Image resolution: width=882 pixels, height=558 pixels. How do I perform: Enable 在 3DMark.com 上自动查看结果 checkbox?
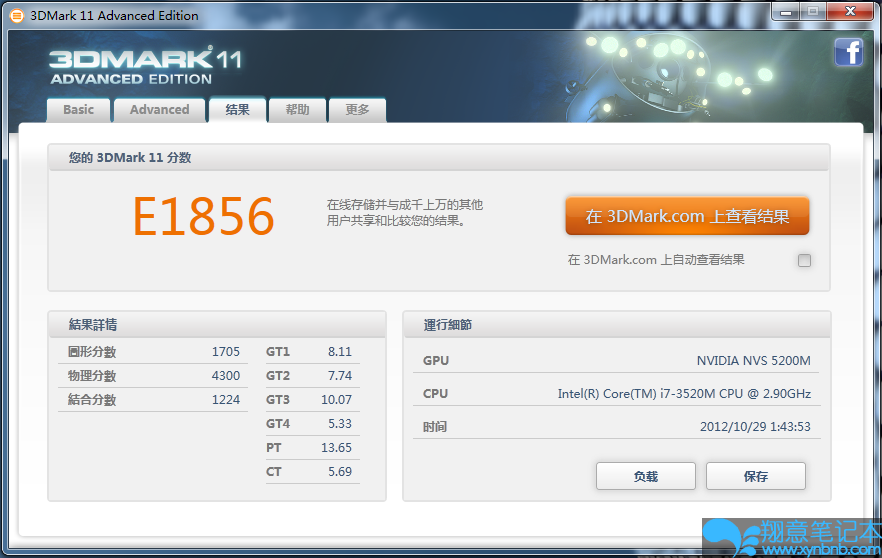pos(804,260)
